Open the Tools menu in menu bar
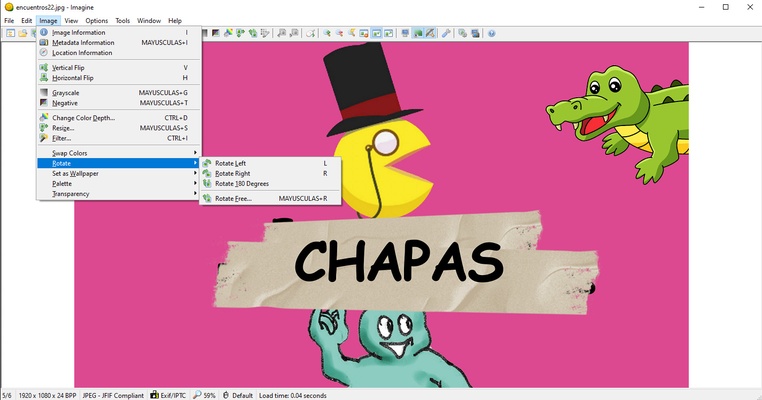Viewport: 762px width, 400px height. (x=122, y=20)
